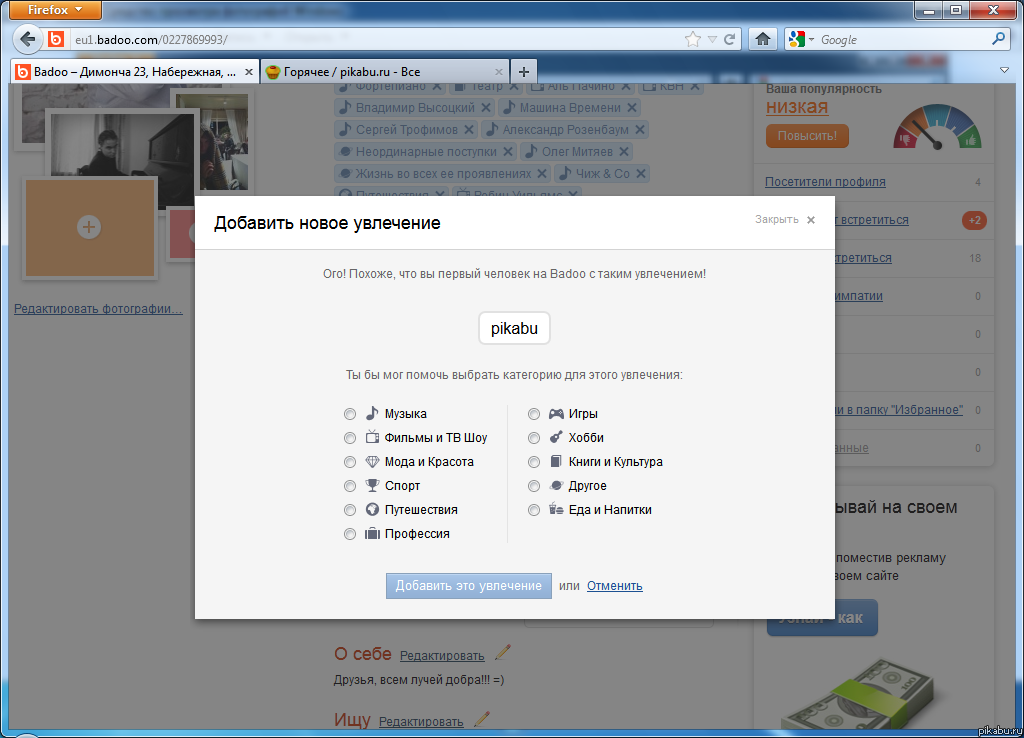Image resolution: width=1024 pixels, height=738 pixels.
Task: Choose the Игры radio option
Action: pyautogui.click(x=534, y=414)
